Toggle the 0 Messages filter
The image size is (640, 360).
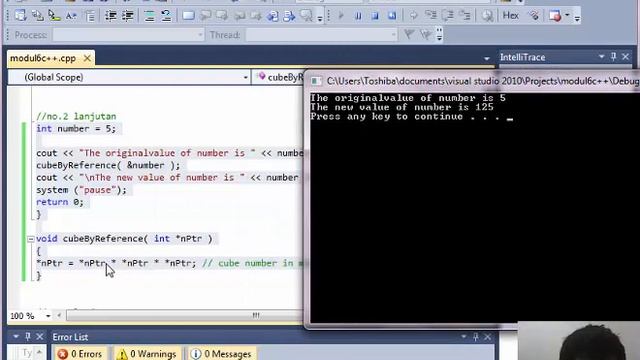[x=221, y=353]
